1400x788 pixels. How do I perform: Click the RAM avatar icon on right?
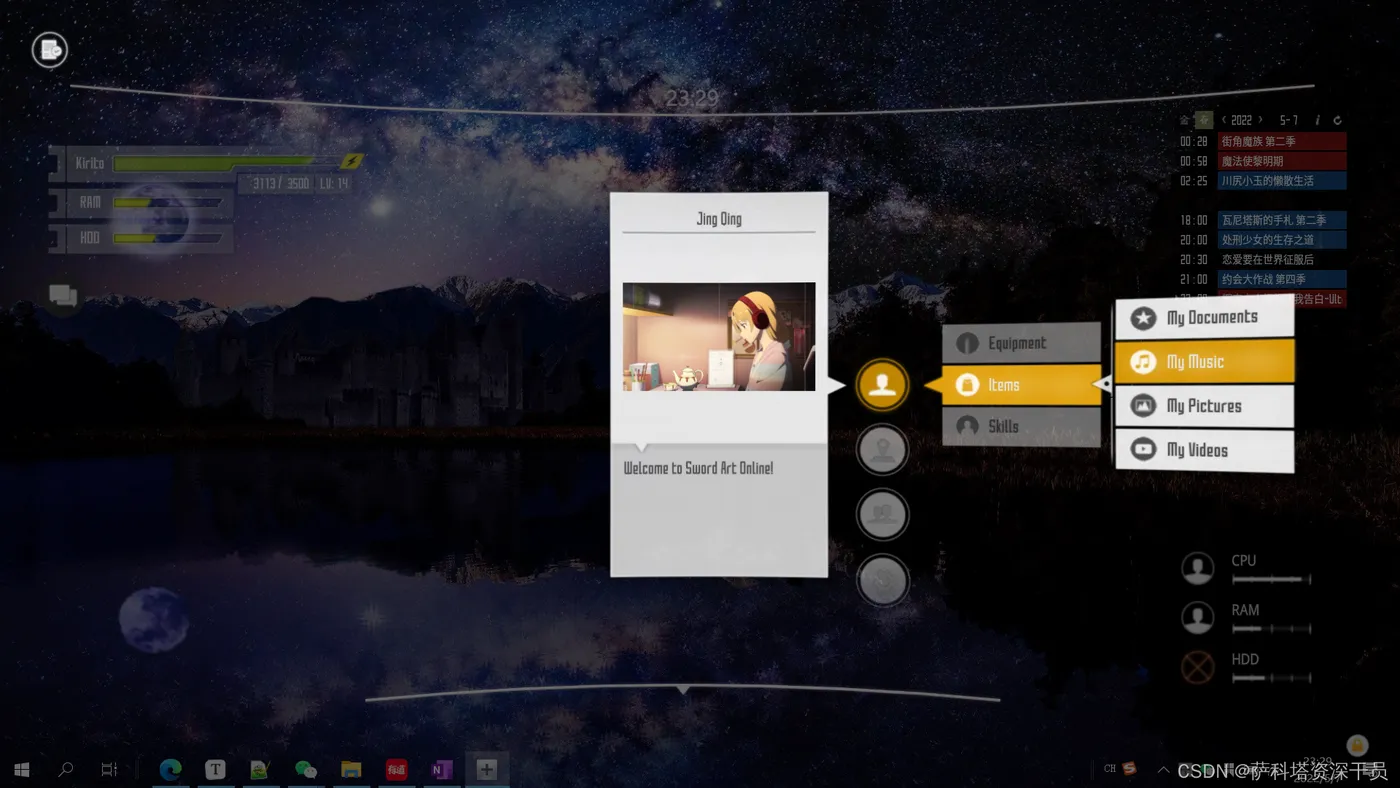[x=1197, y=618]
